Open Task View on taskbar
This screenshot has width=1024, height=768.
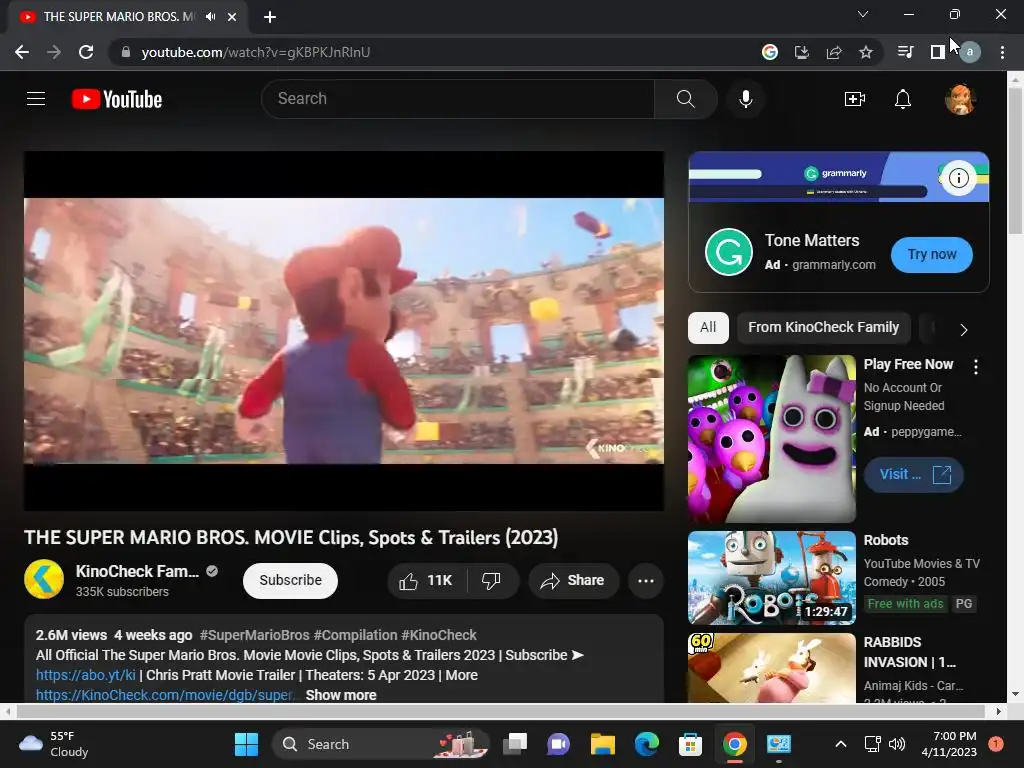point(515,744)
